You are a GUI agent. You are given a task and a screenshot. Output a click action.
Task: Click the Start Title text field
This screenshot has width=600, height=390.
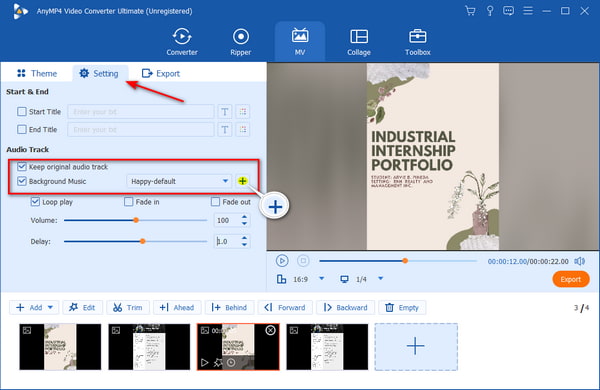[x=141, y=111]
